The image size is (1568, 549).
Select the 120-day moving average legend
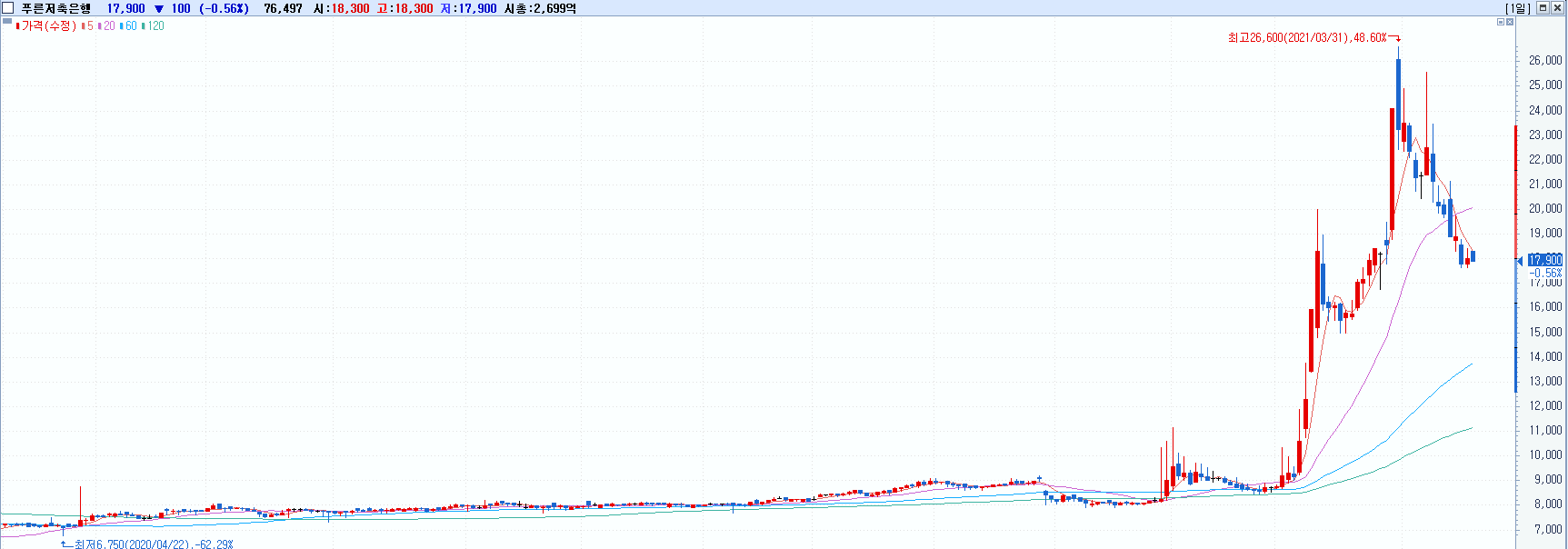point(153,25)
